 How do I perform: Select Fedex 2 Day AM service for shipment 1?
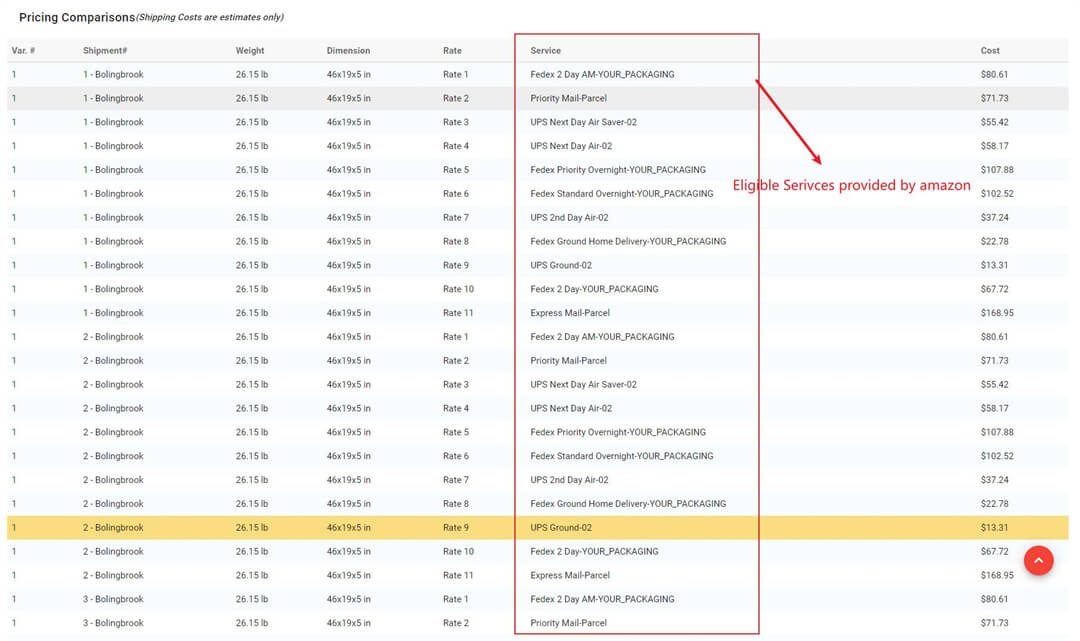coord(603,74)
